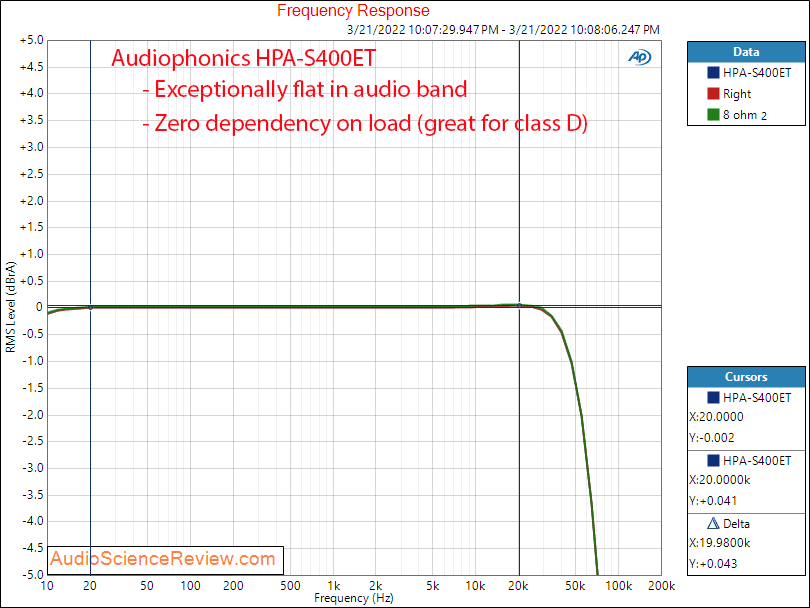
Task: Click the AP logo on the graph
Action: tap(640, 57)
